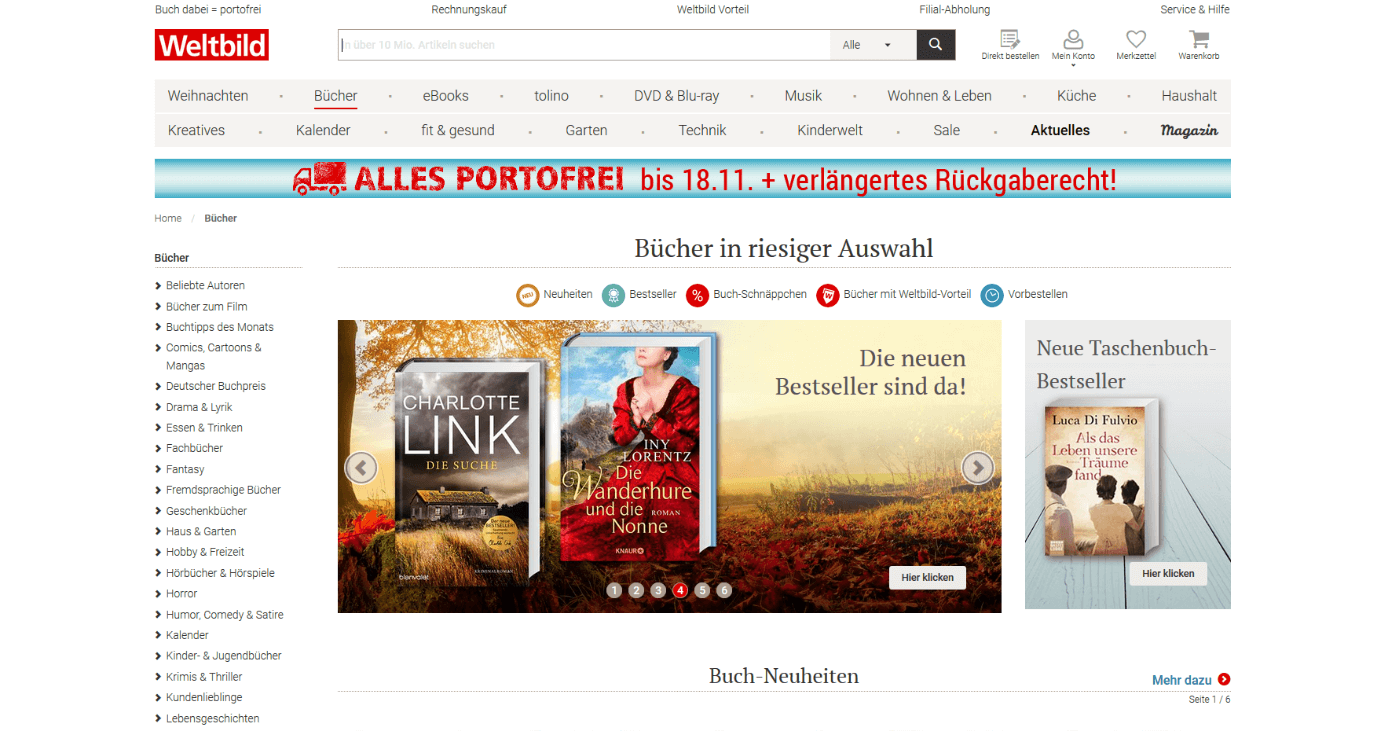The height and width of the screenshot is (731, 1388).
Task: Expand Comics, Cartoons & Mangas category
Action: (158, 348)
